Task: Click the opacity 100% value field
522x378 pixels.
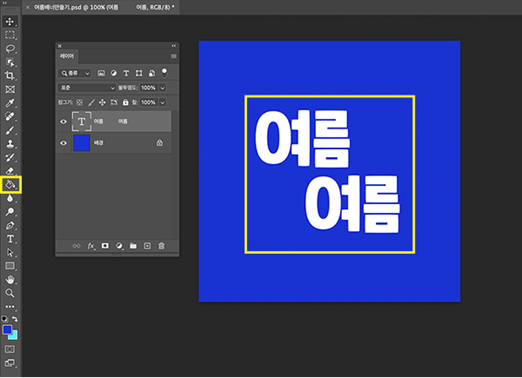Action: 148,88
